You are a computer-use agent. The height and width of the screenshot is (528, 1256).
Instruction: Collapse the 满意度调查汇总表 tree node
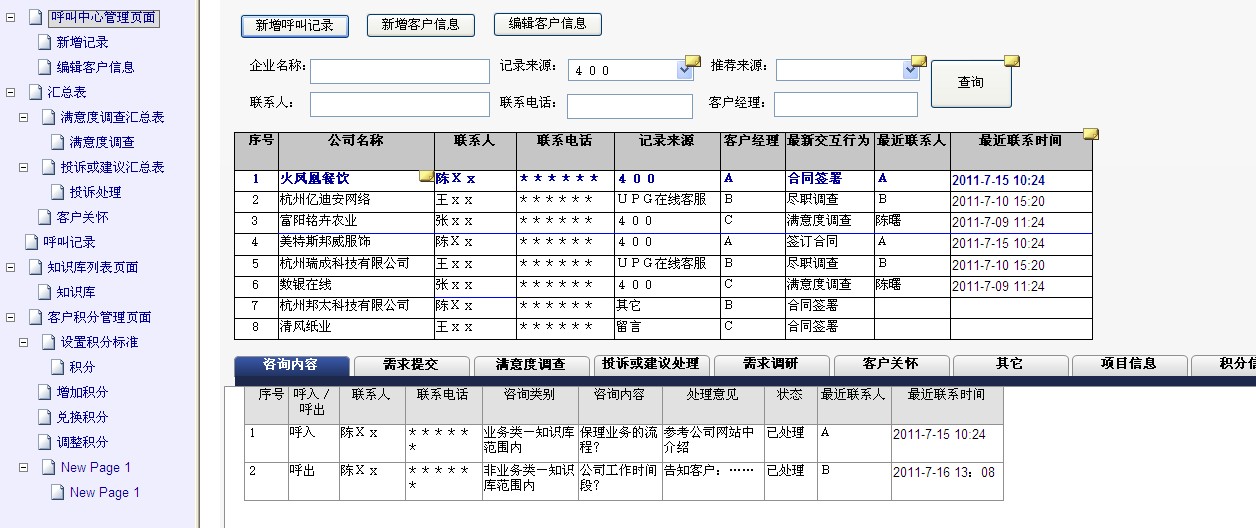point(24,117)
